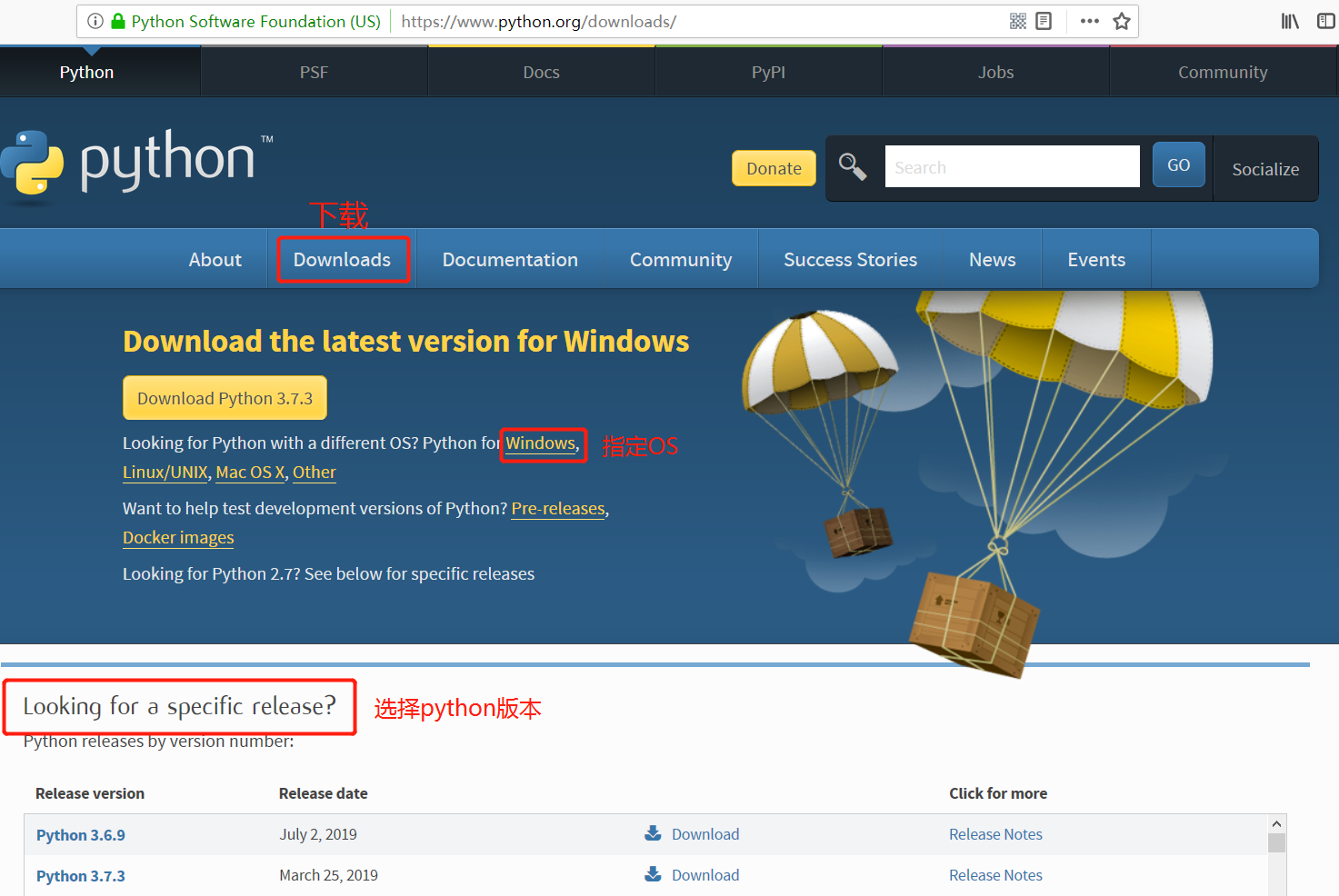1339x896 pixels.
Task: Open the Python 3.7.3 release link
Action: pyautogui.click(x=81, y=876)
